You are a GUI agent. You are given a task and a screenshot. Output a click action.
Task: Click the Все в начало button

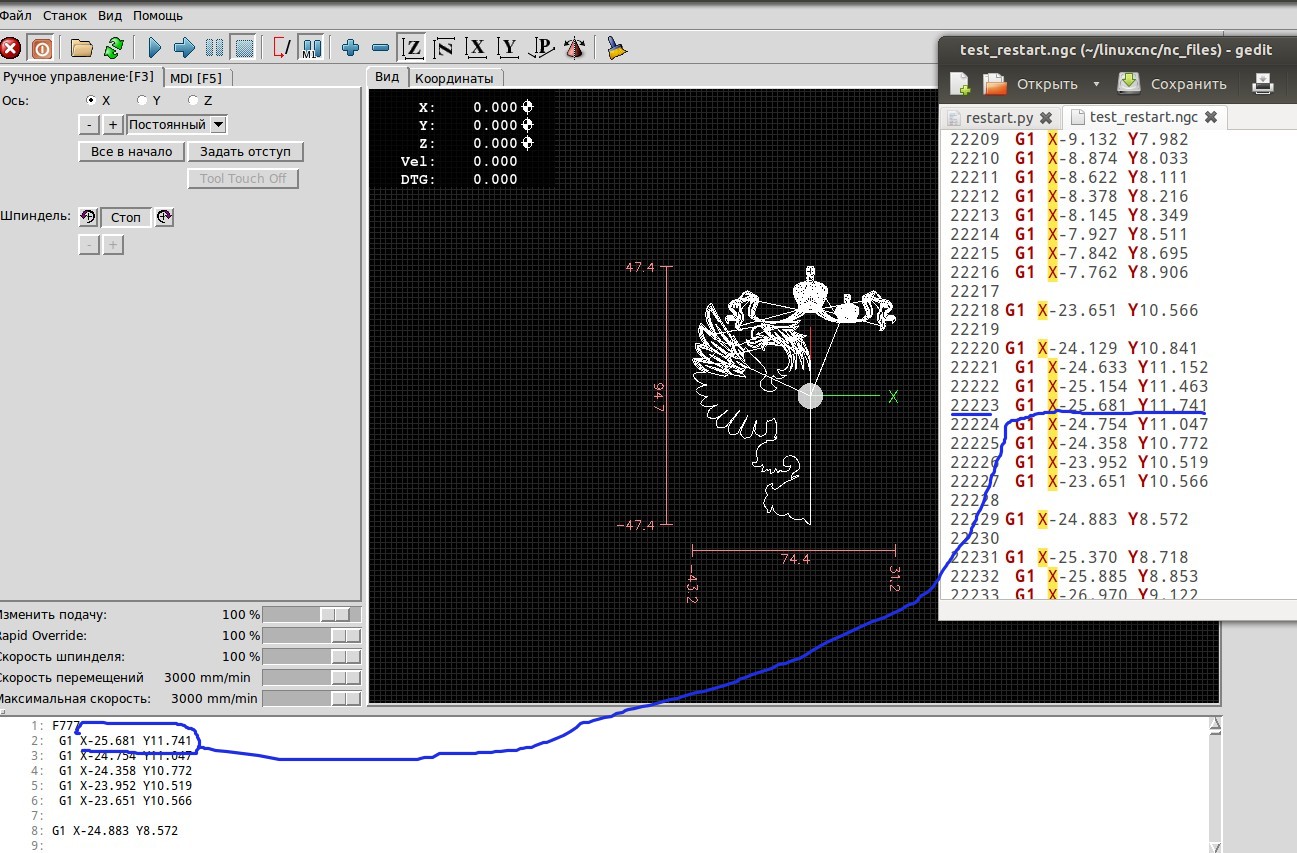tap(131, 152)
